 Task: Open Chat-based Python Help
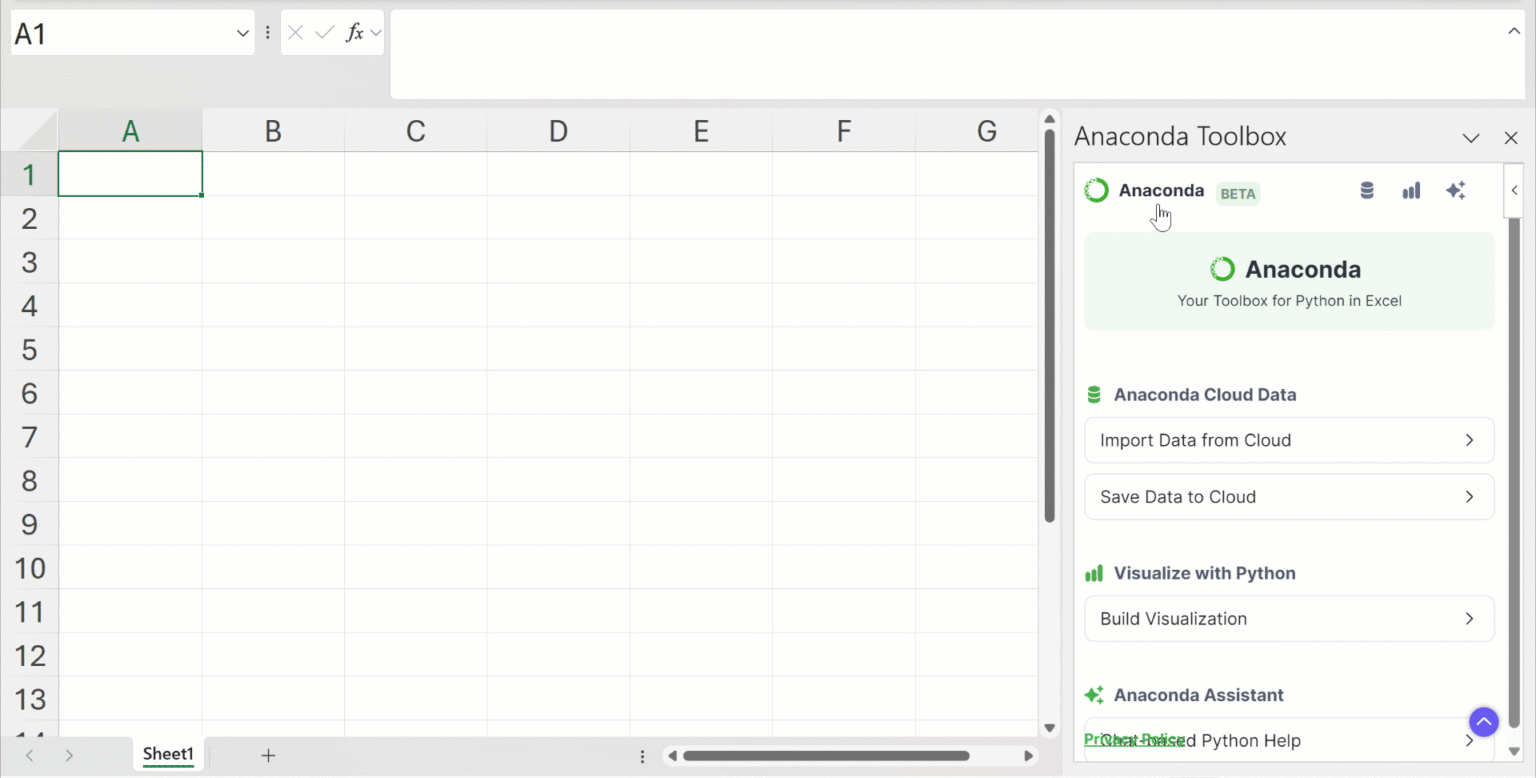coord(1289,740)
